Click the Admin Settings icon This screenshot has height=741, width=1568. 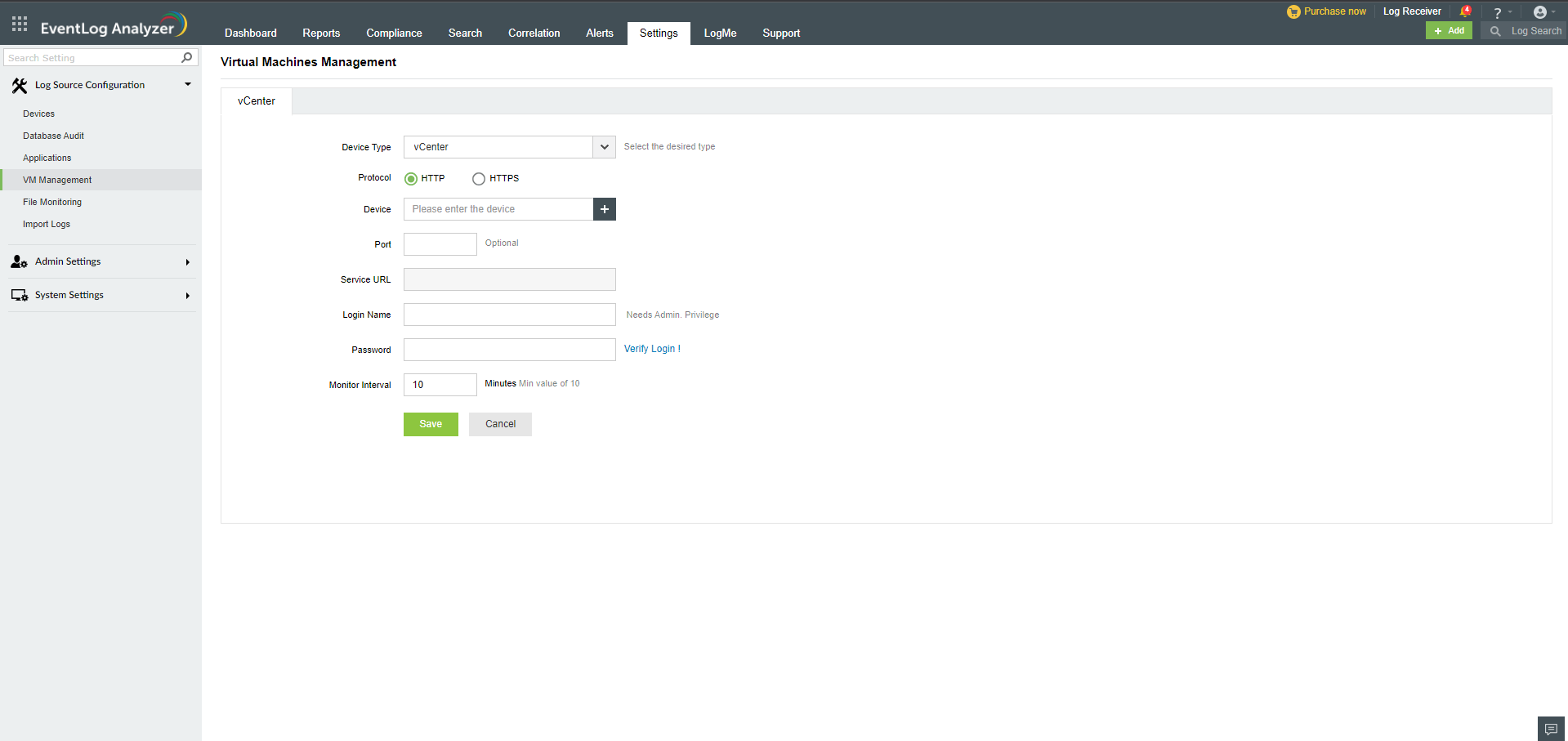coord(19,261)
